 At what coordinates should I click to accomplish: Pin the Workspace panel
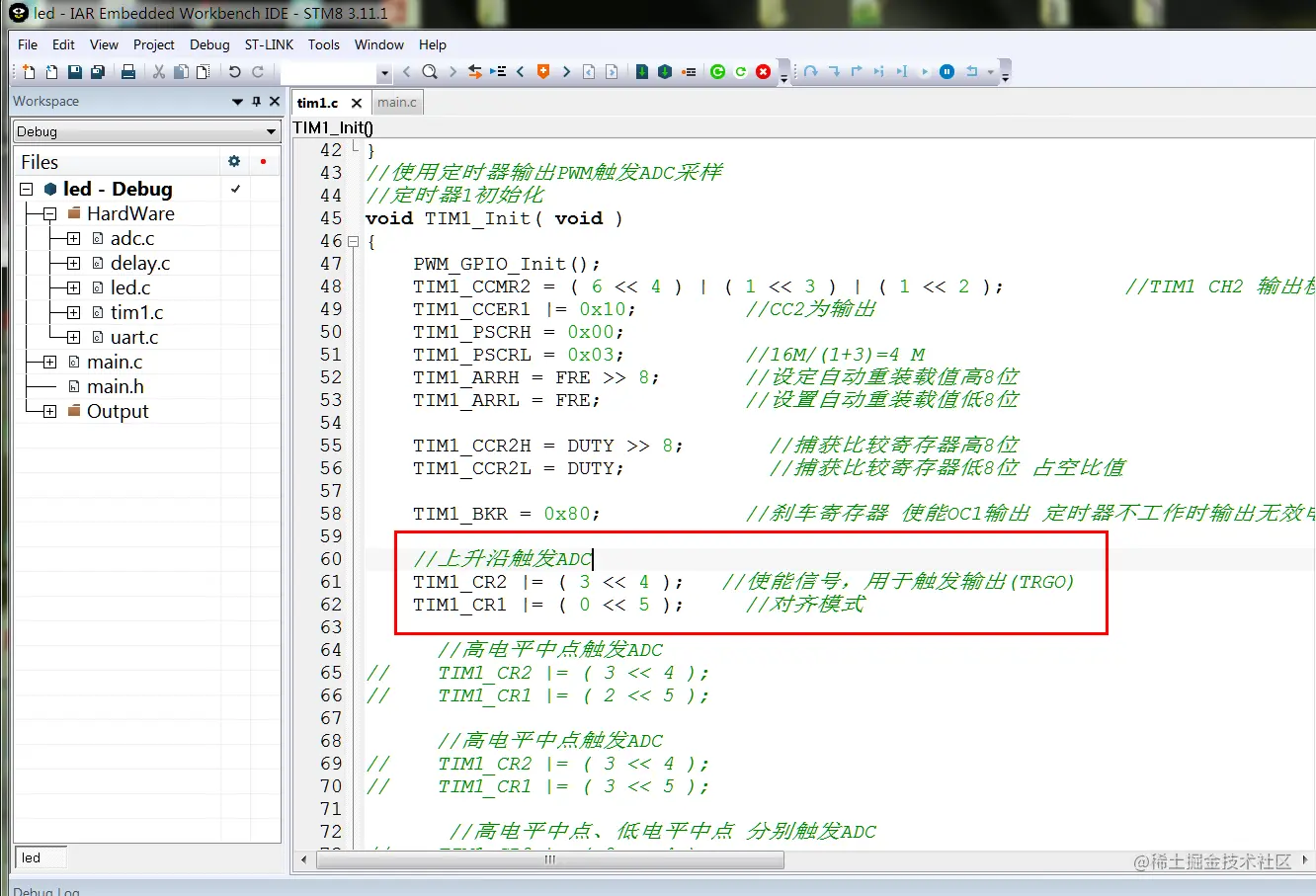pyautogui.click(x=257, y=101)
